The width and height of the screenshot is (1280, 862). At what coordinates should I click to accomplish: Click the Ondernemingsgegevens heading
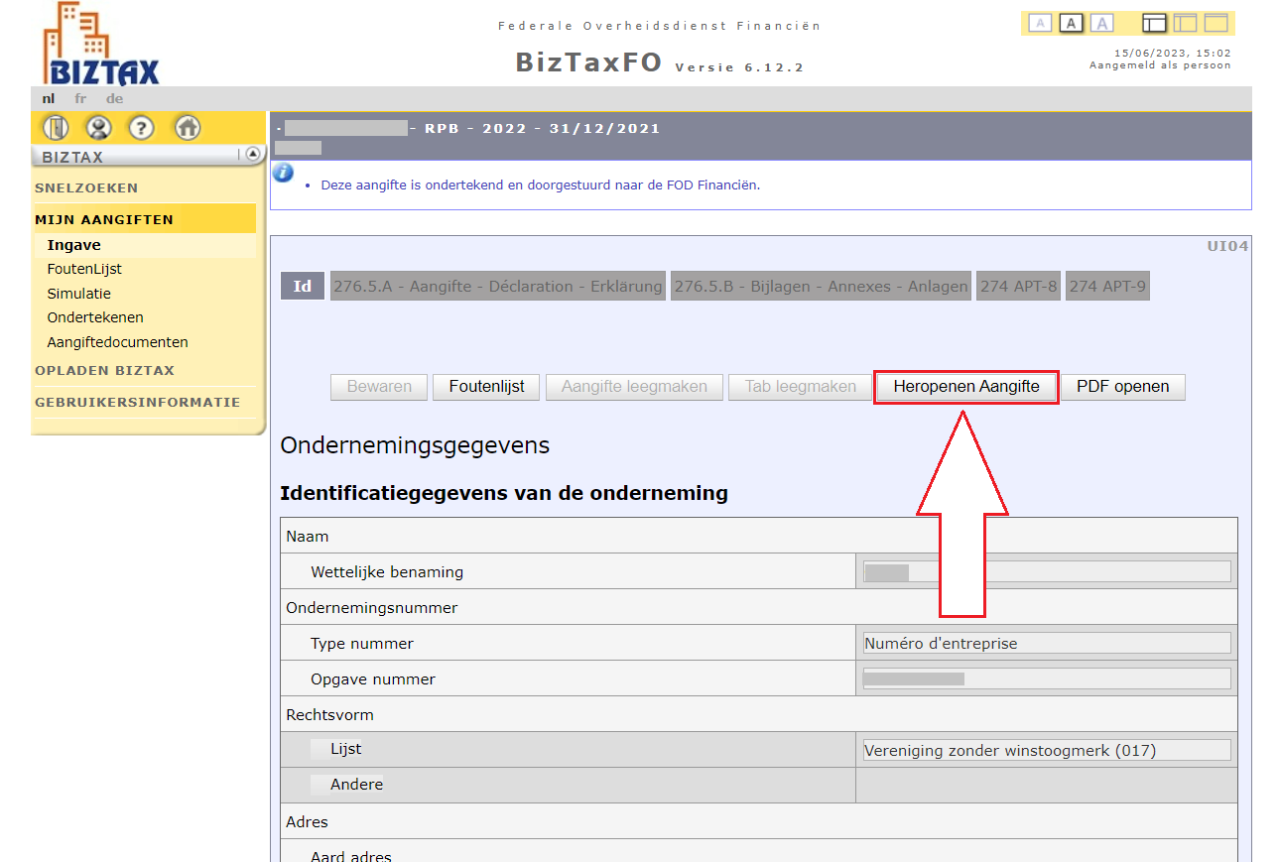[x=415, y=446]
